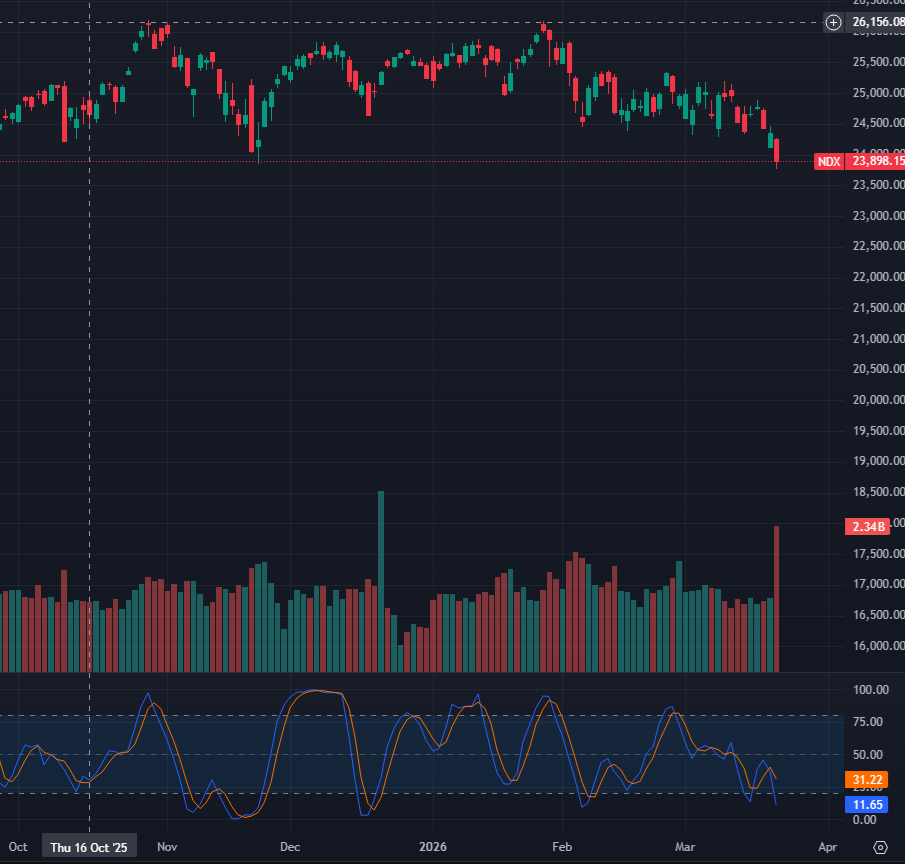This screenshot has height=864, width=905.
Task: Select the last tall red volume bar
Action: (776, 599)
